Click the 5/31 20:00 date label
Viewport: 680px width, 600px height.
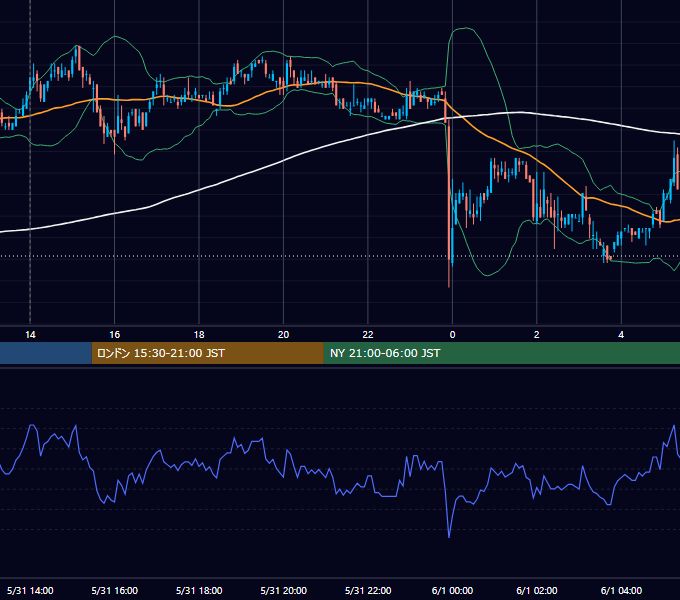pos(283,590)
